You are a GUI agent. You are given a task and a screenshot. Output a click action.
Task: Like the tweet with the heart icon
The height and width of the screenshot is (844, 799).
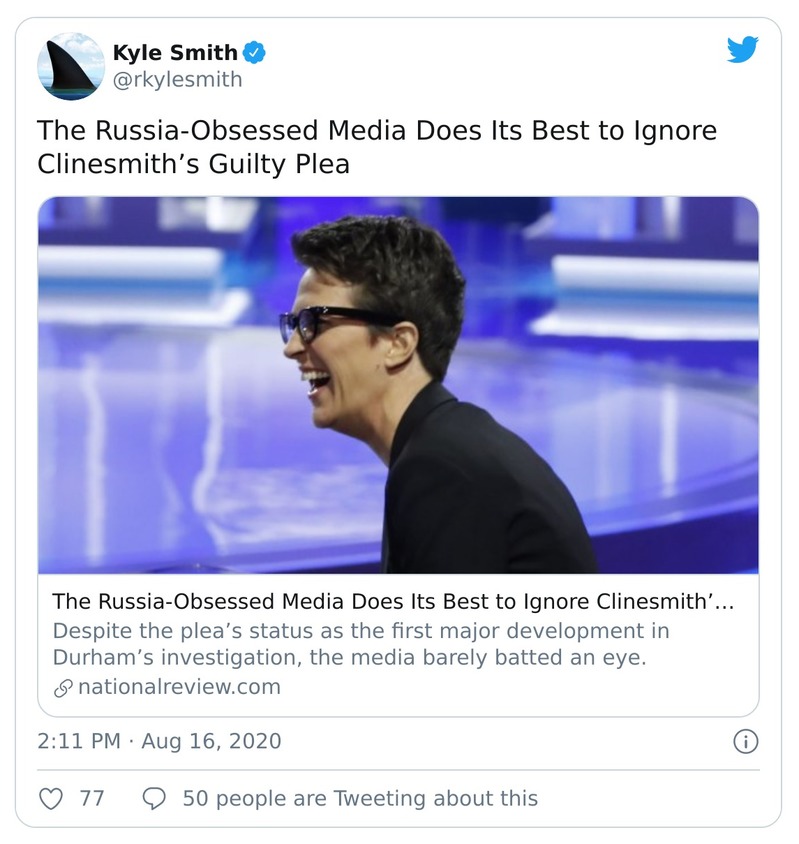(51, 798)
